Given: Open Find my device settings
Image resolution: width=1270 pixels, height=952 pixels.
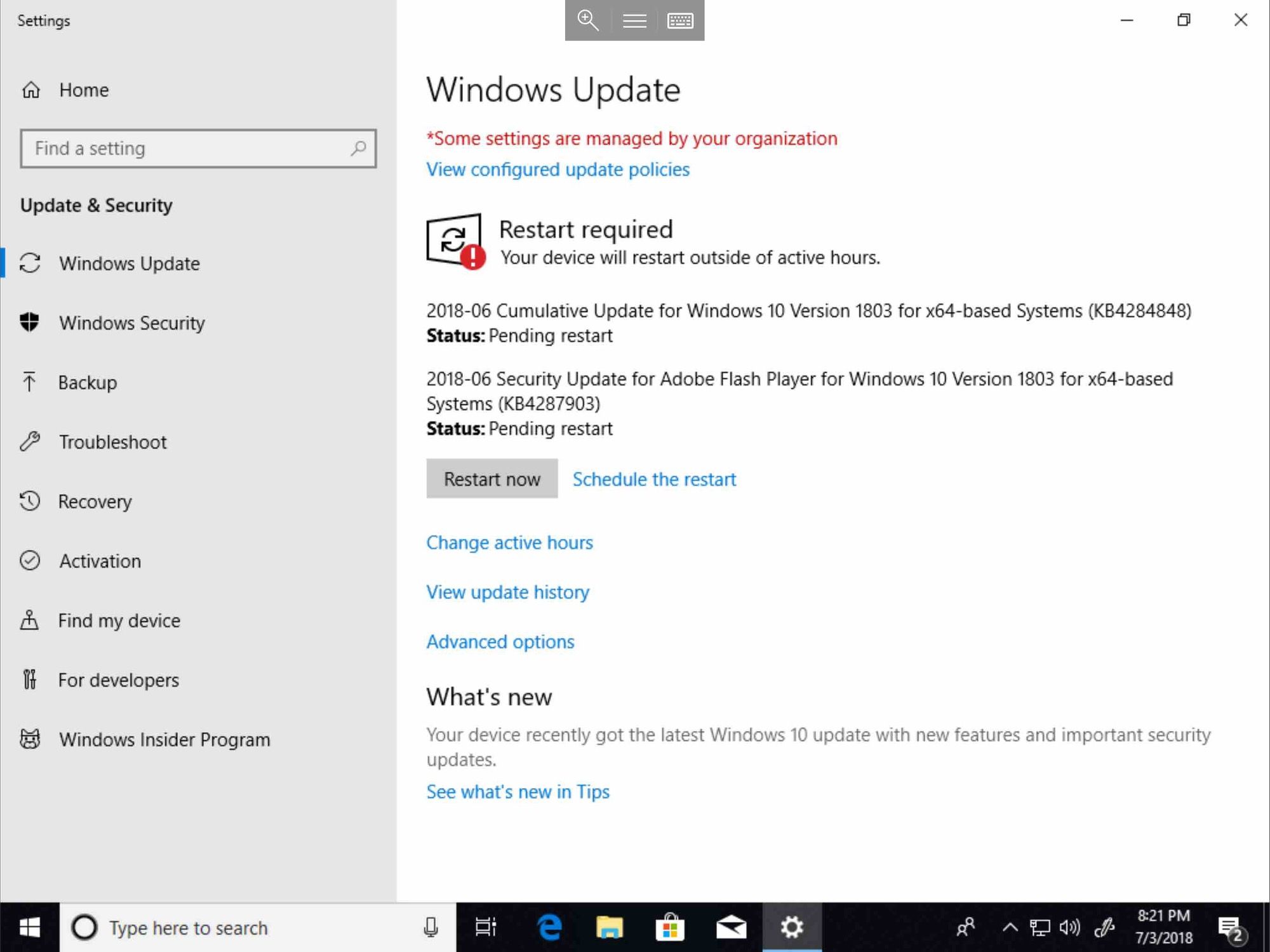Looking at the screenshot, I should pyautogui.click(x=119, y=620).
